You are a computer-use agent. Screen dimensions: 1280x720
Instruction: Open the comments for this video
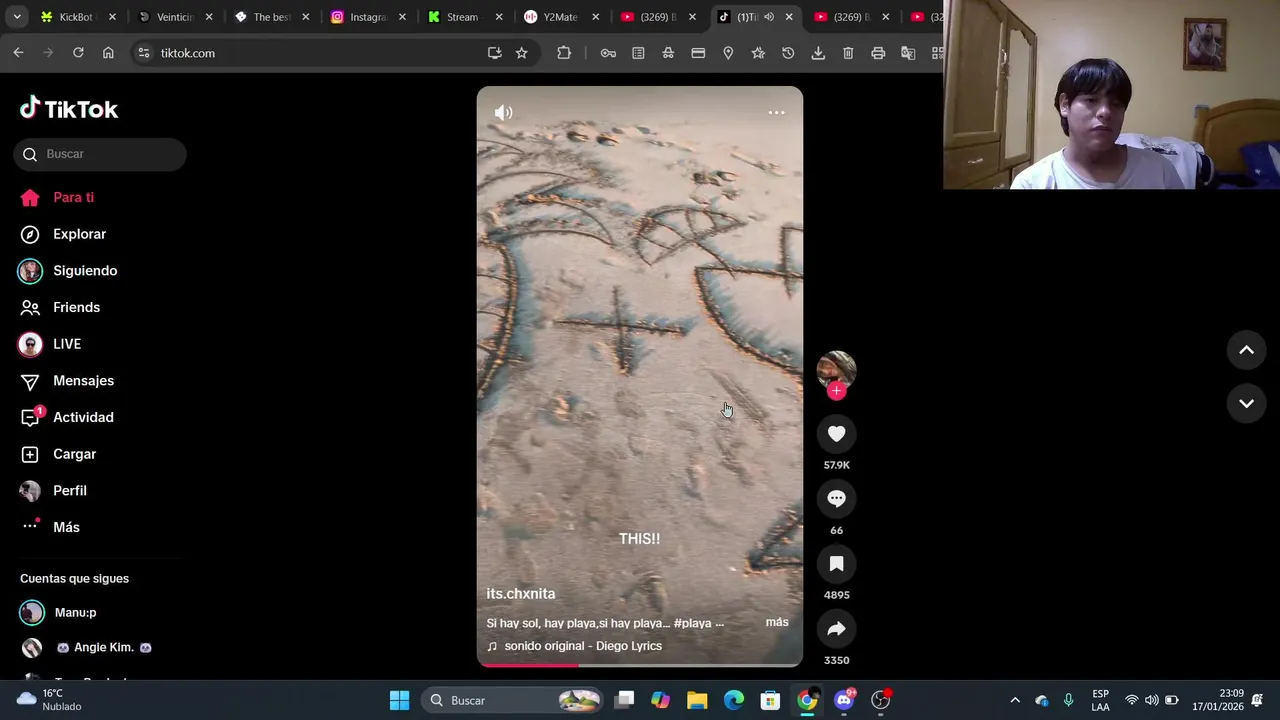coord(837,499)
